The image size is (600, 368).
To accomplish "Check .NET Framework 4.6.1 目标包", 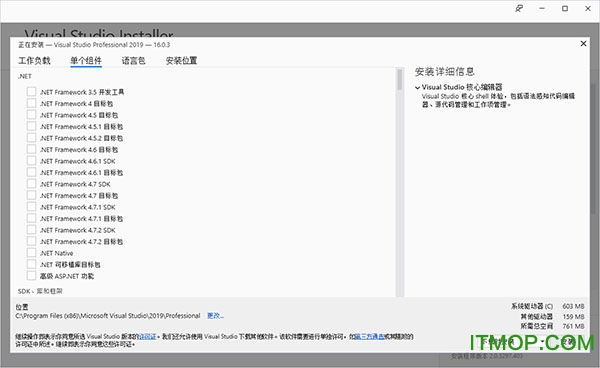I will coord(31,172).
